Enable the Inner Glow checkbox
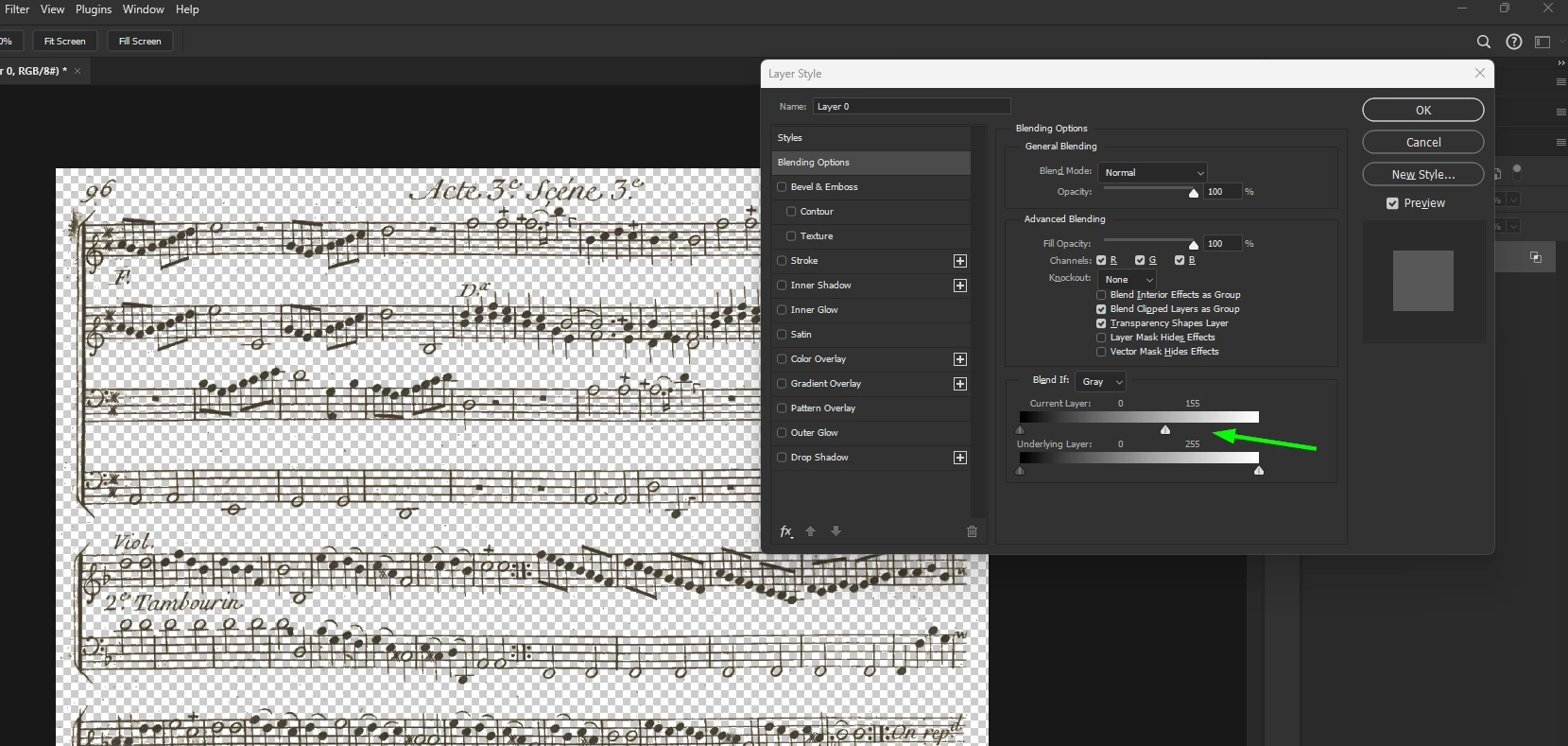 782,310
